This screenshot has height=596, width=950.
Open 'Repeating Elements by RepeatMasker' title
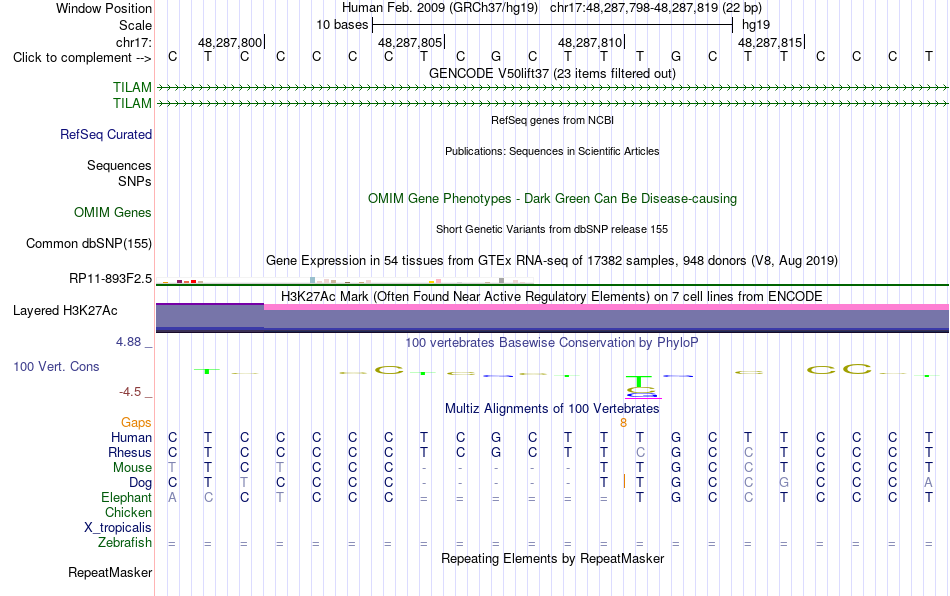coord(552,558)
